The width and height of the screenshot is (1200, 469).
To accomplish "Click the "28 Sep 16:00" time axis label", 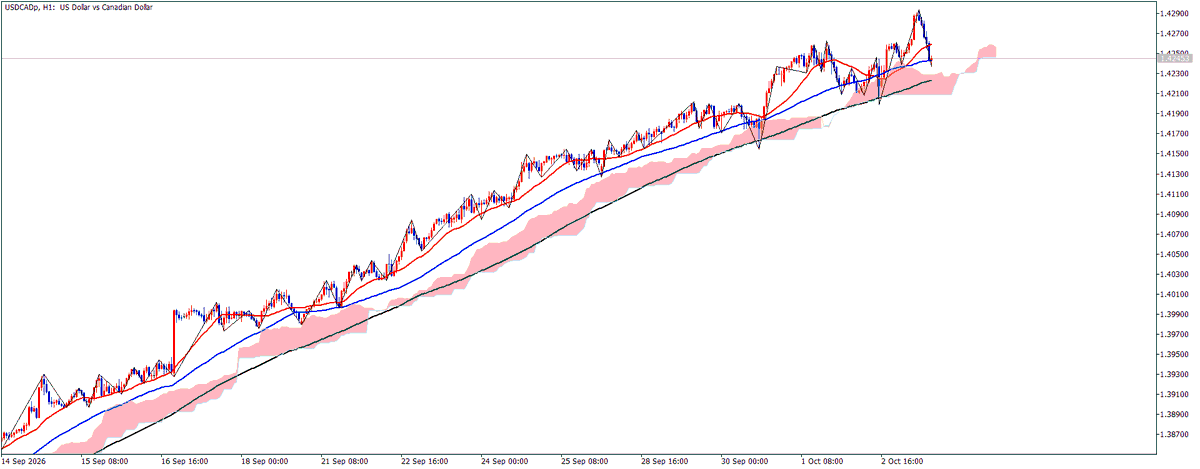I will (x=664, y=462).
